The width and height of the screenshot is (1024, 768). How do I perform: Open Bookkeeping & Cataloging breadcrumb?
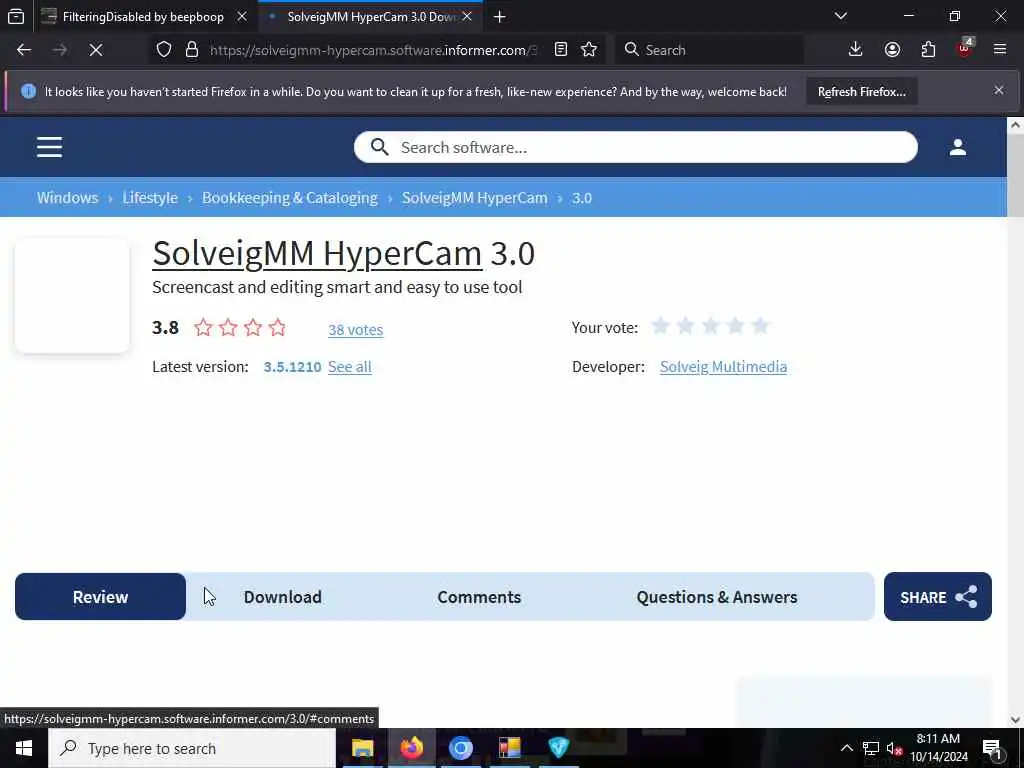point(289,197)
